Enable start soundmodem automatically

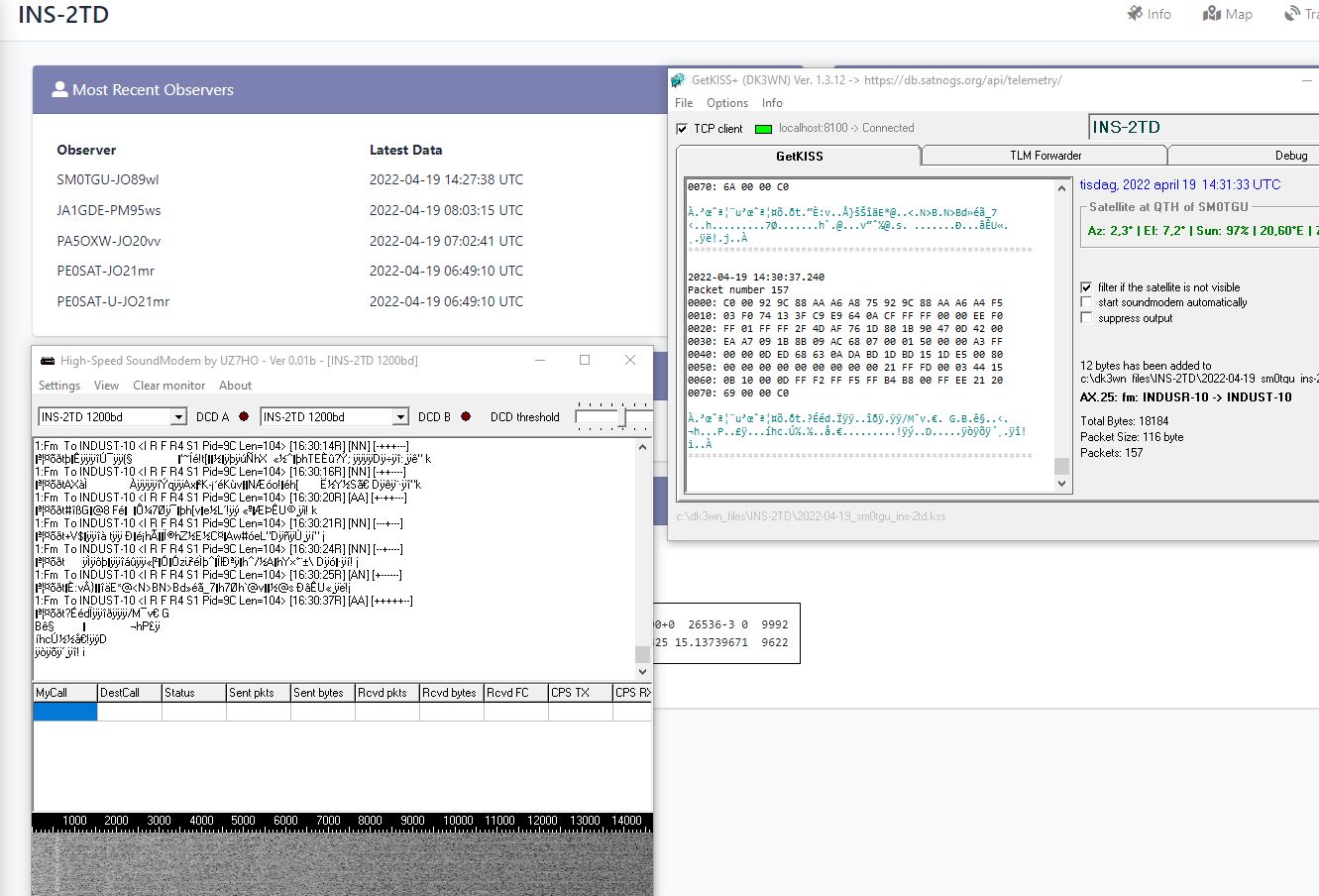pyautogui.click(x=1085, y=301)
